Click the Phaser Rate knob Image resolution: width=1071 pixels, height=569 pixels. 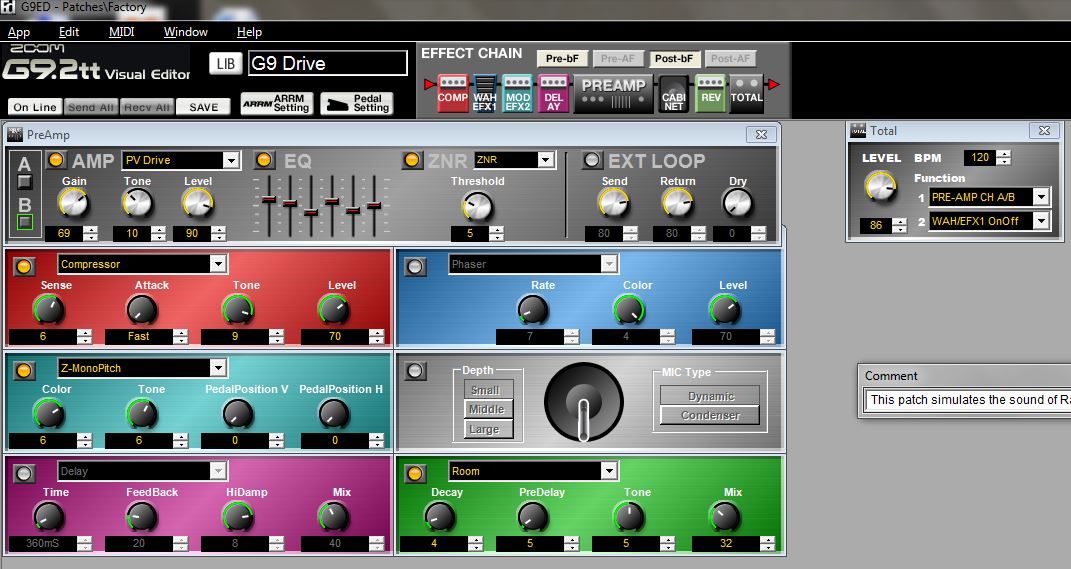coord(533,309)
